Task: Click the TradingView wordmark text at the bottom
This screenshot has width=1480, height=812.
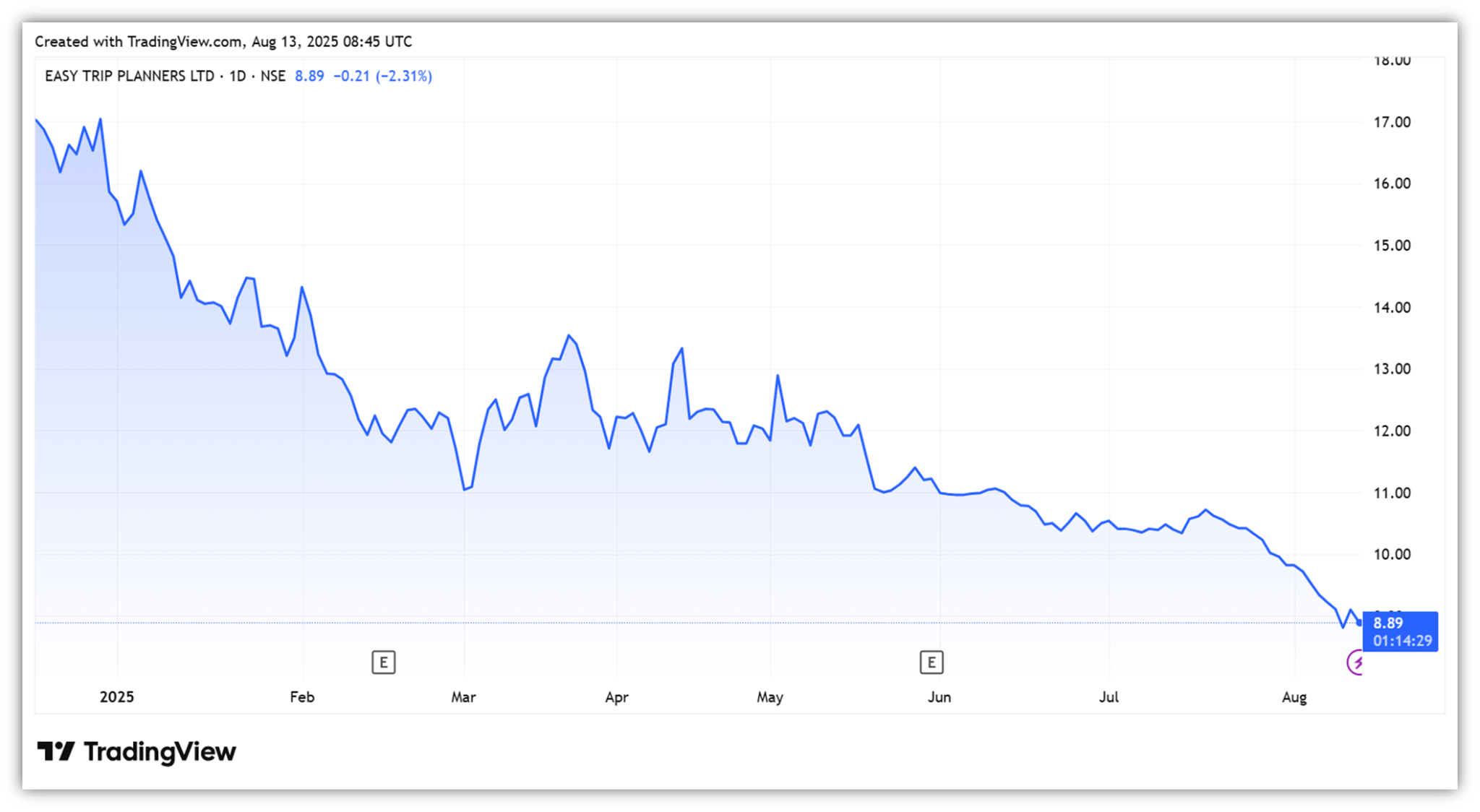Action: point(160,751)
